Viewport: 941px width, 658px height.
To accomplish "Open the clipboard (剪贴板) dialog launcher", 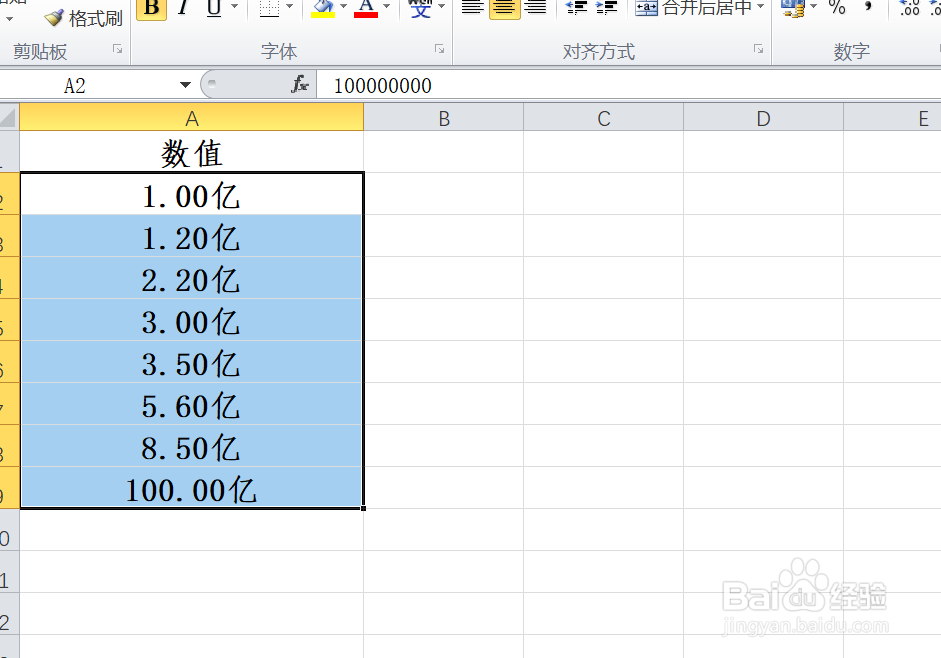I will click(x=118, y=49).
